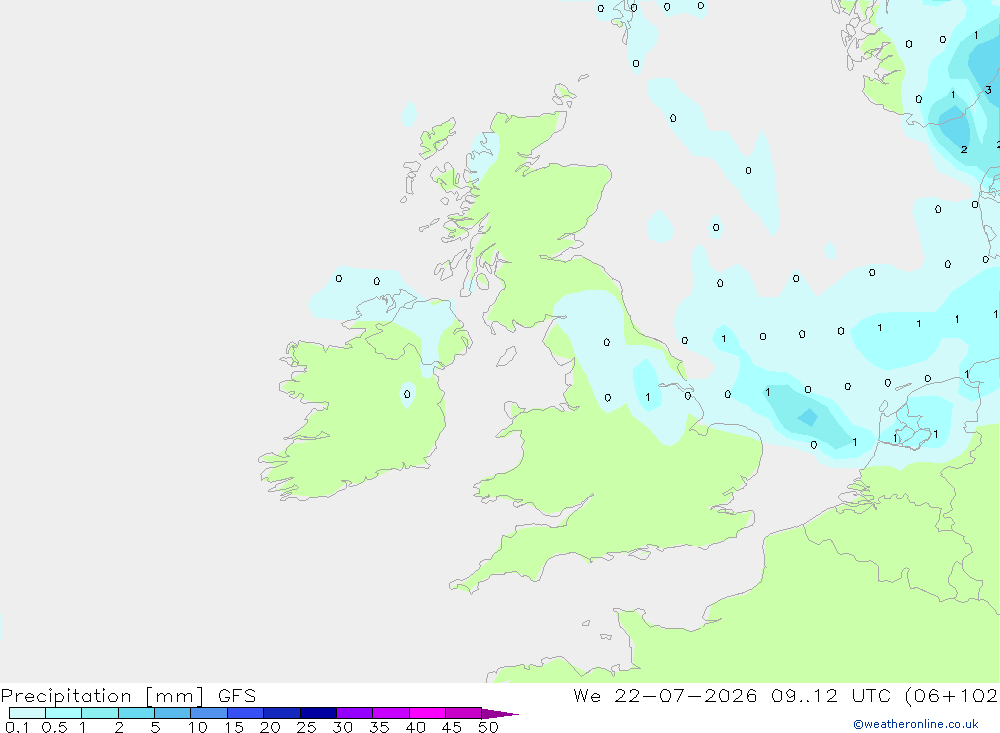Click the '0.5' legend scale value
Screen dimensions: 1000x733
(54, 727)
